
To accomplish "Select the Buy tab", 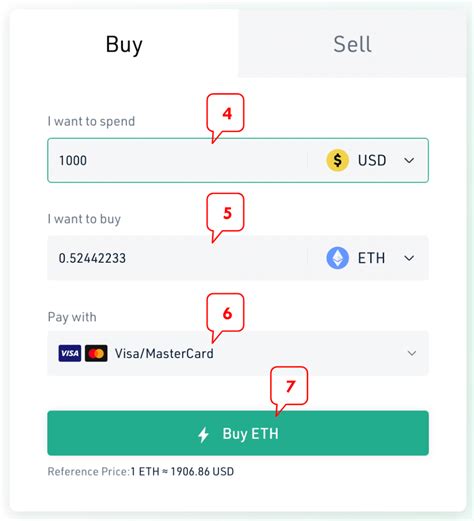I will pyautogui.click(x=124, y=44).
